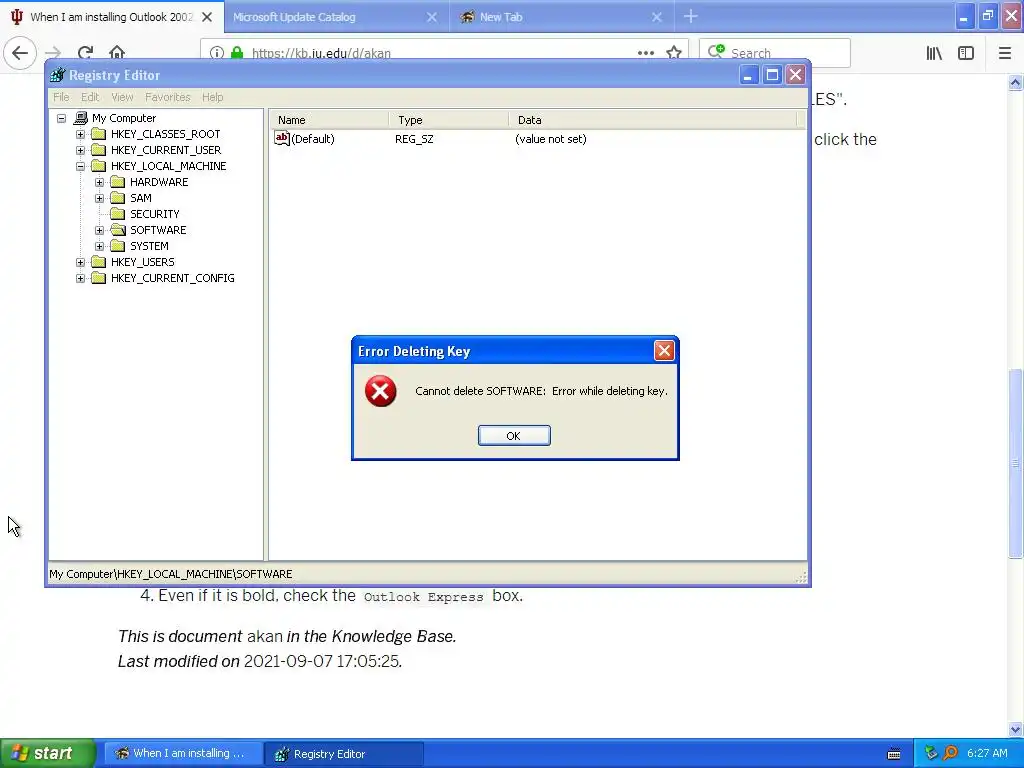
Task: Expand the SOFTWARE key
Action: [x=99, y=231]
